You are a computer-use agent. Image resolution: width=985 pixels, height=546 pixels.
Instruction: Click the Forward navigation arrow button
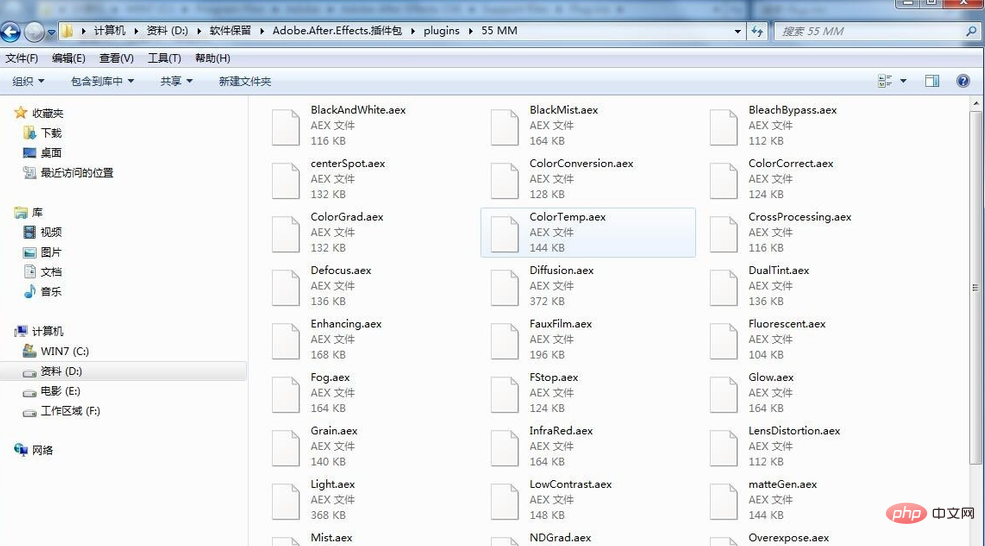(34, 31)
